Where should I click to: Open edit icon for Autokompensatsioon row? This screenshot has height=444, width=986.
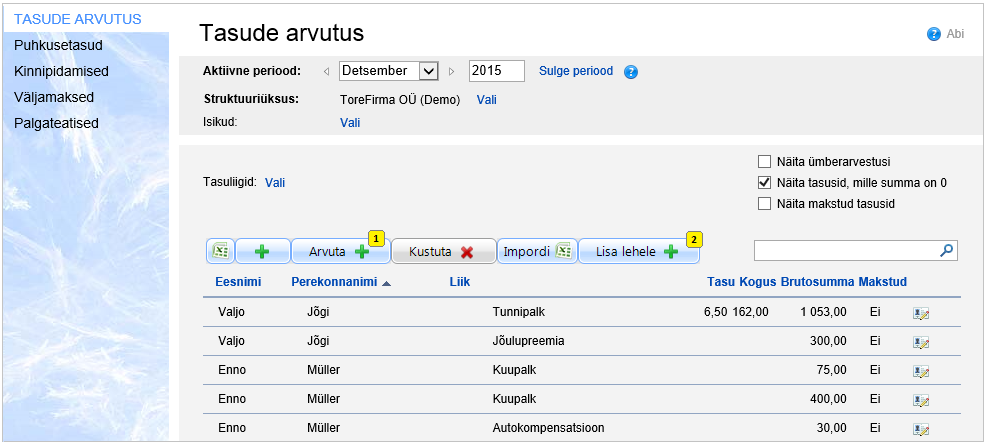pos(921,429)
